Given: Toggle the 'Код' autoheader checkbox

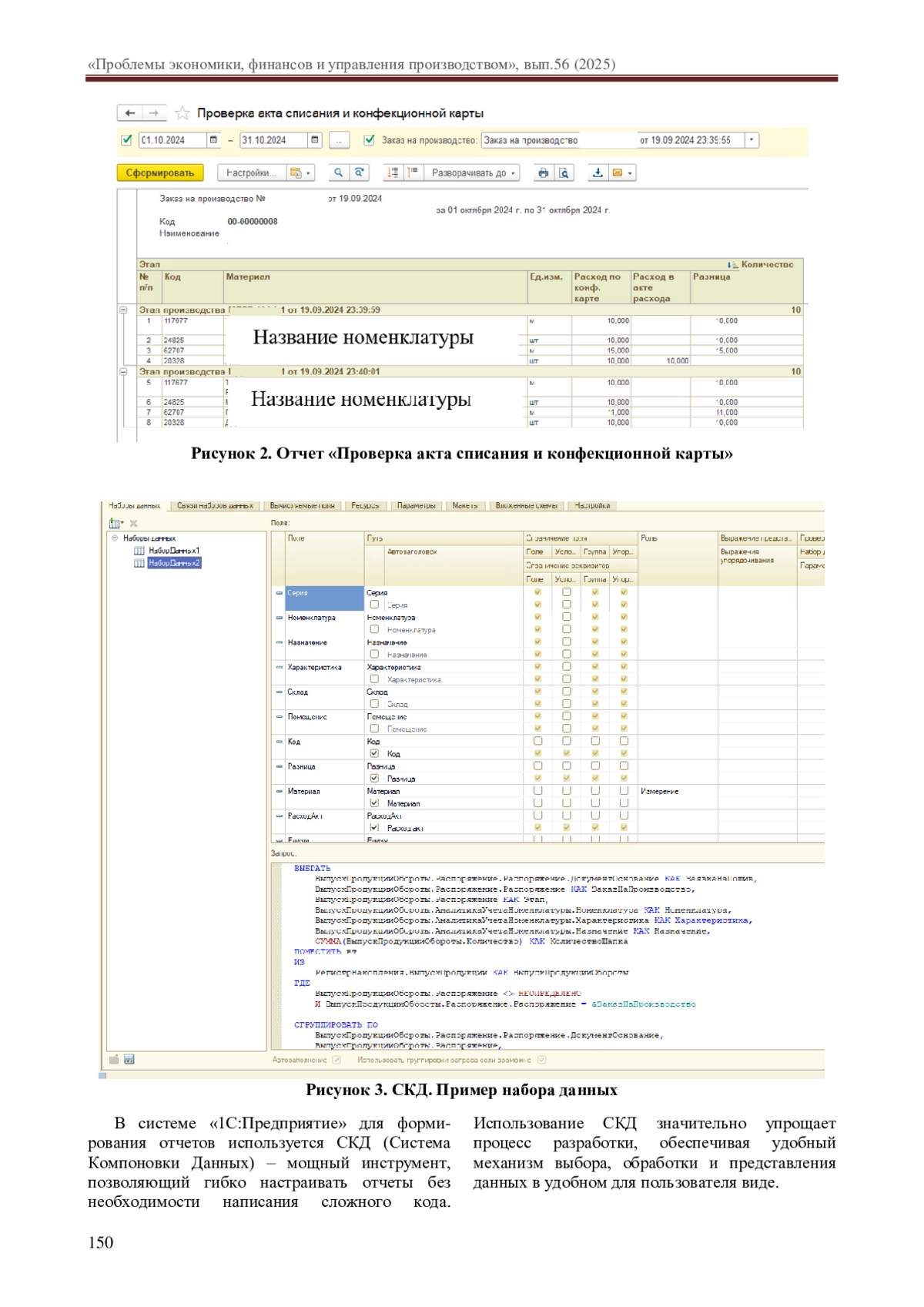Looking at the screenshot, I should click(374, 753).
